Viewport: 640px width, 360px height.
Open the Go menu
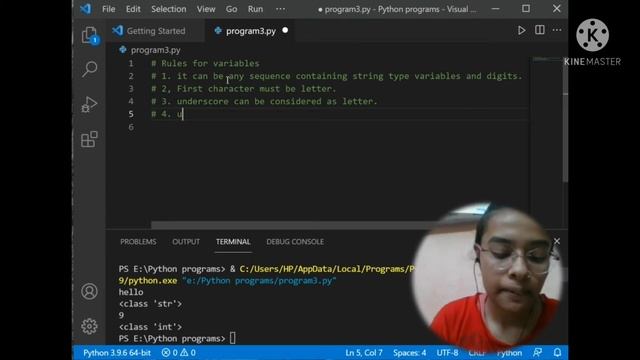pyautogui.click(x=231, y=9)
